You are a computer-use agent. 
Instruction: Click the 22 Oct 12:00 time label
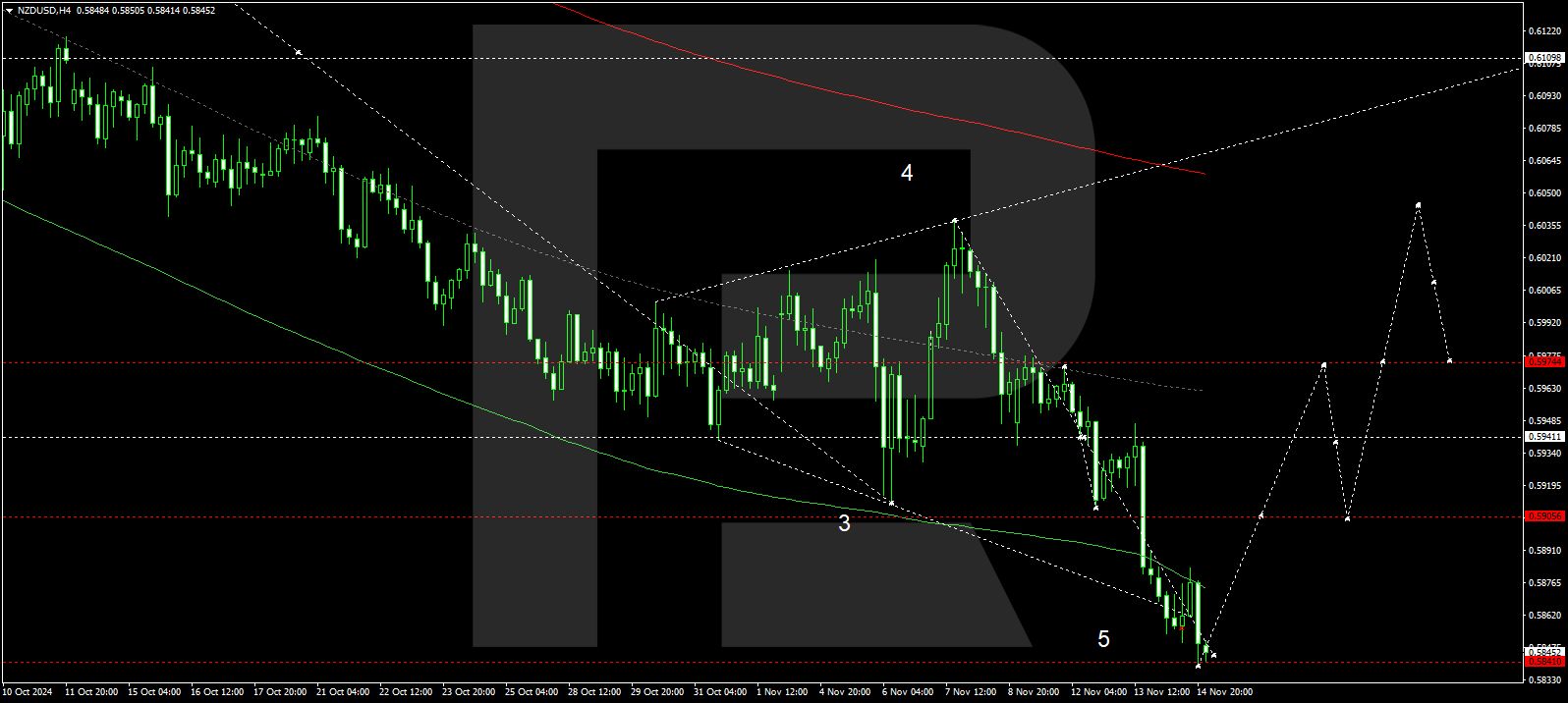406,692
